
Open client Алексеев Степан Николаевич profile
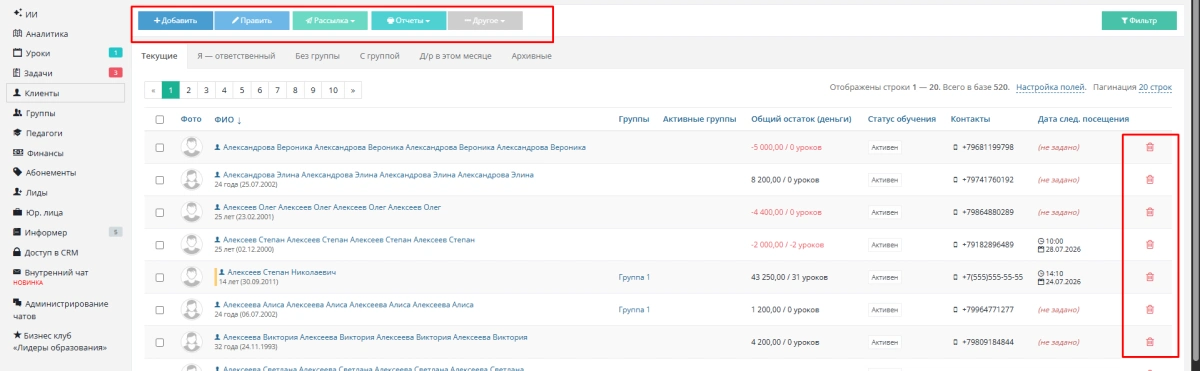pyautogui.click(x=281, y=272)
